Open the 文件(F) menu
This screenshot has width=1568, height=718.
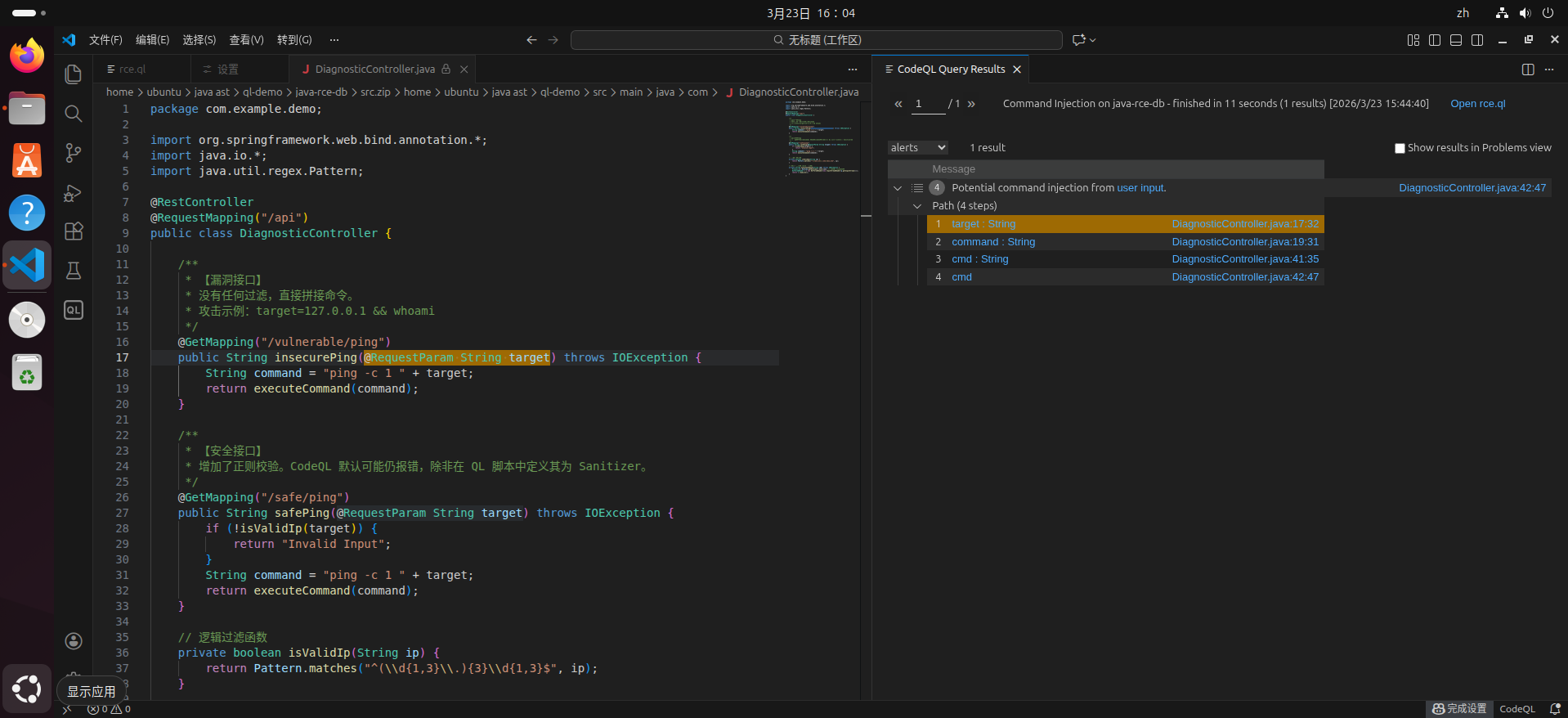pos(105,40)
